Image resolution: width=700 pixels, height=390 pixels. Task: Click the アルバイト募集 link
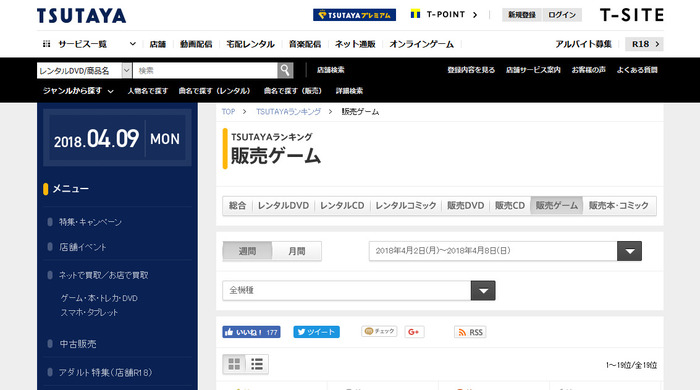point(583,44)
